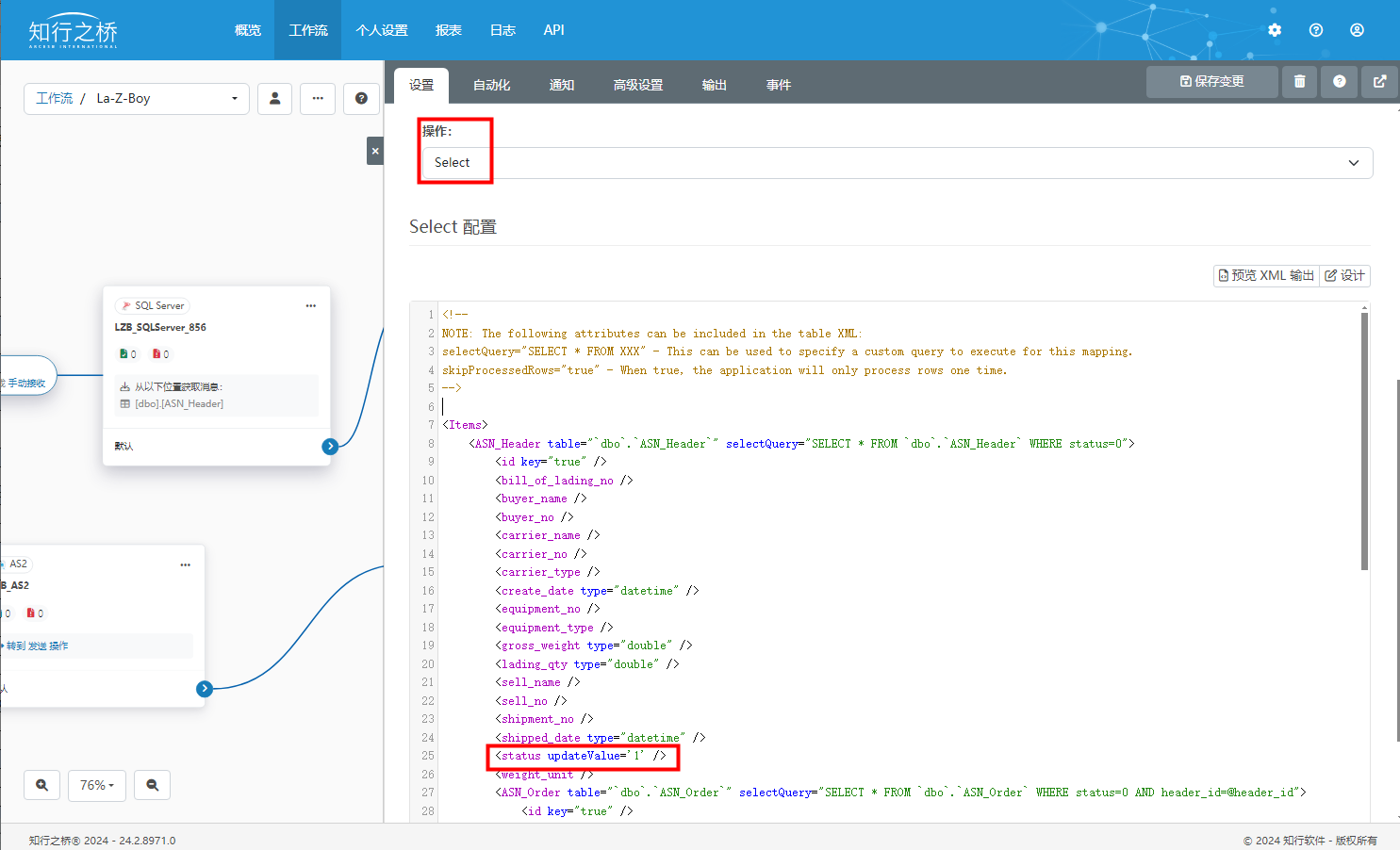This screenshot has width=1400, height=850.
Task: Open the 操作 Select dropdown
Action: pos(896,163)
